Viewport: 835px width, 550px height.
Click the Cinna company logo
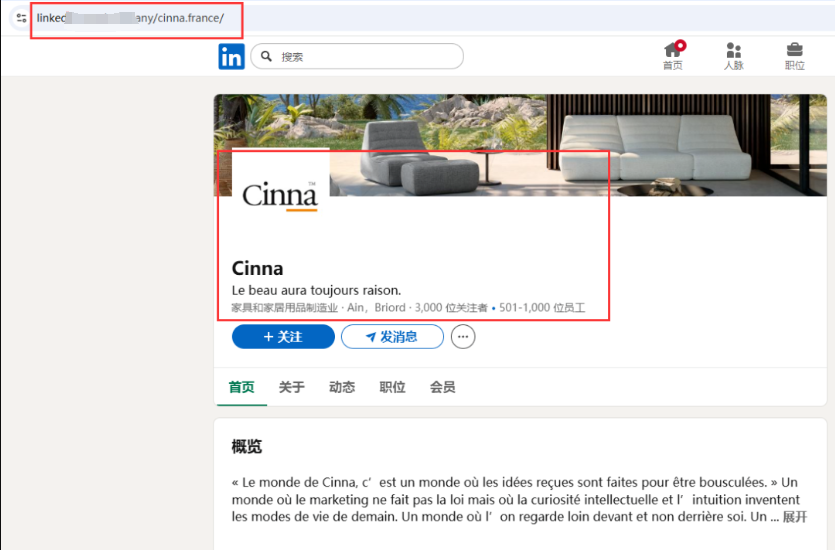tap(280, 194)
